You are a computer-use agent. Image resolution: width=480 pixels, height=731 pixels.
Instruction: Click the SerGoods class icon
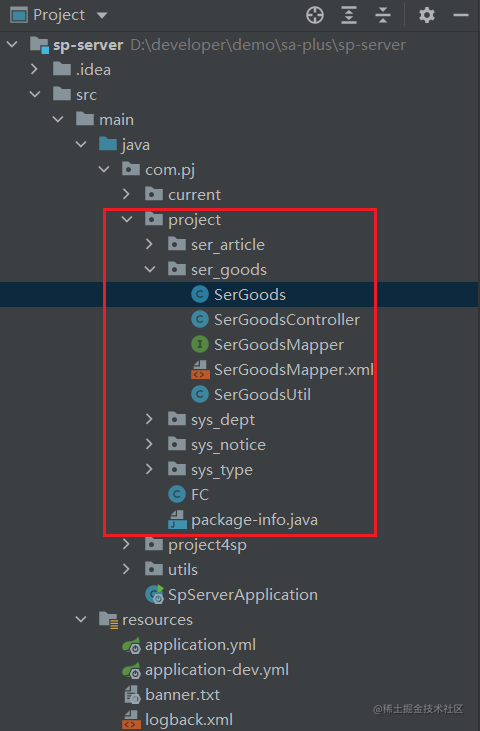(200, 294)
